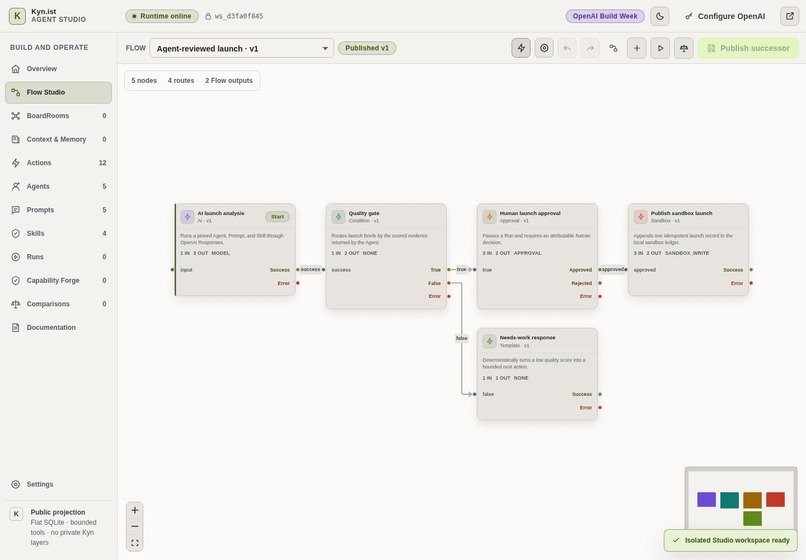Click the red node in minimap
806x560 pixels.
(x=775, y=499)
